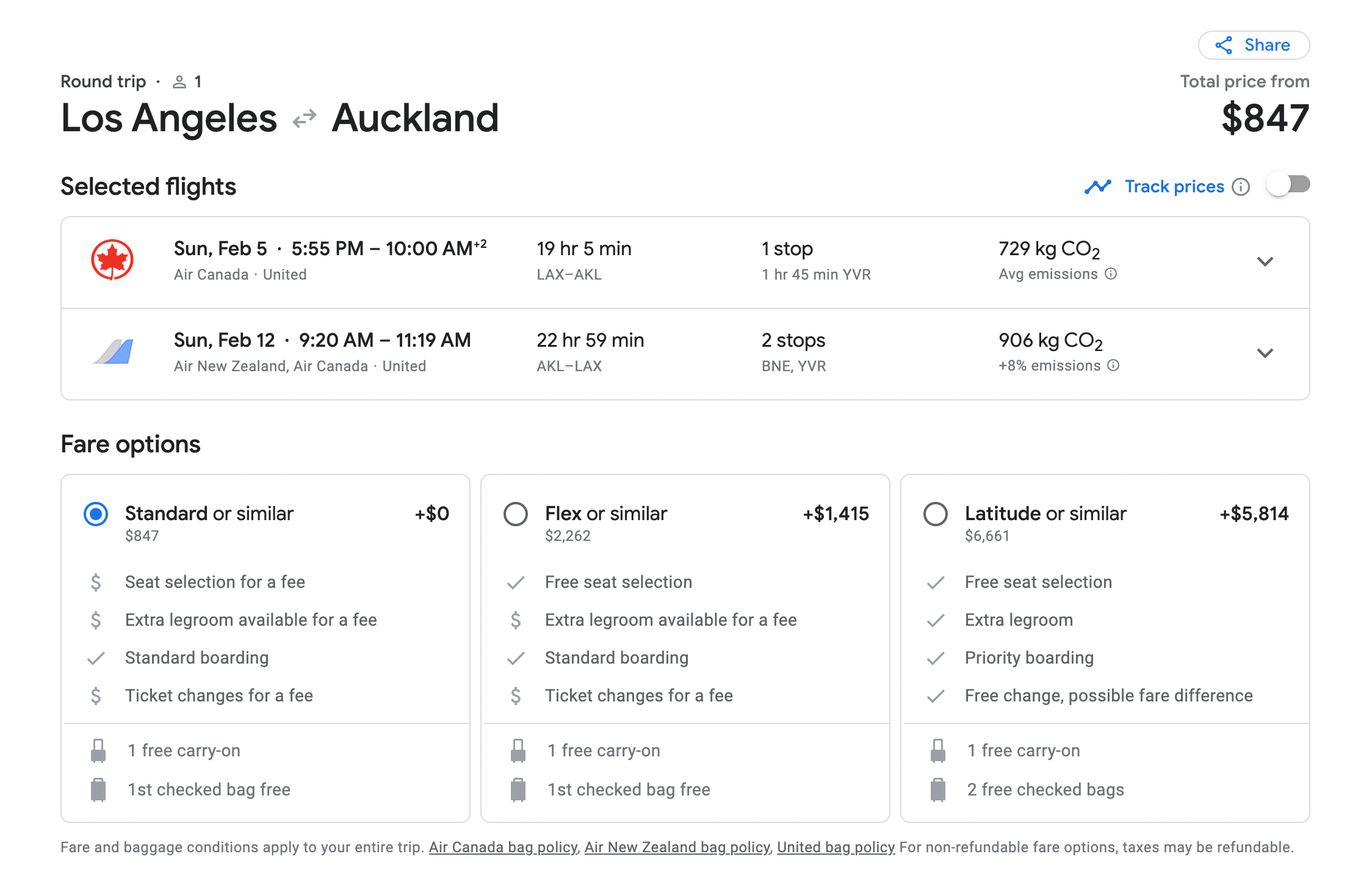
Task: Select the Flex or similar fare radio
Action: click(x=516, y=514)
